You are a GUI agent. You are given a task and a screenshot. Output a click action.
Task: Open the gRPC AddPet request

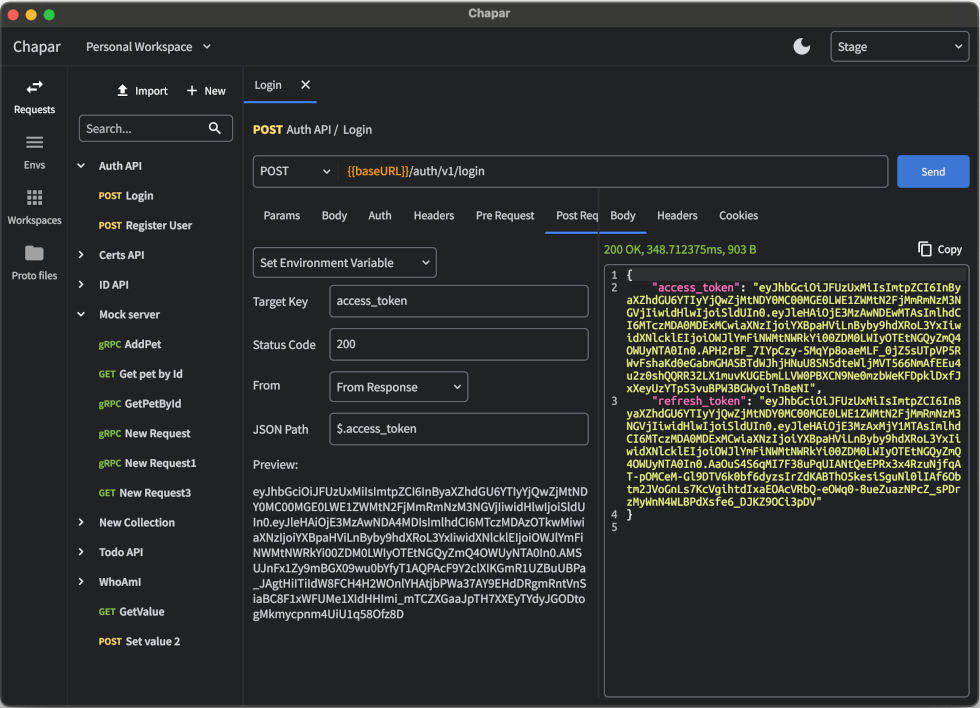point(129,344)
